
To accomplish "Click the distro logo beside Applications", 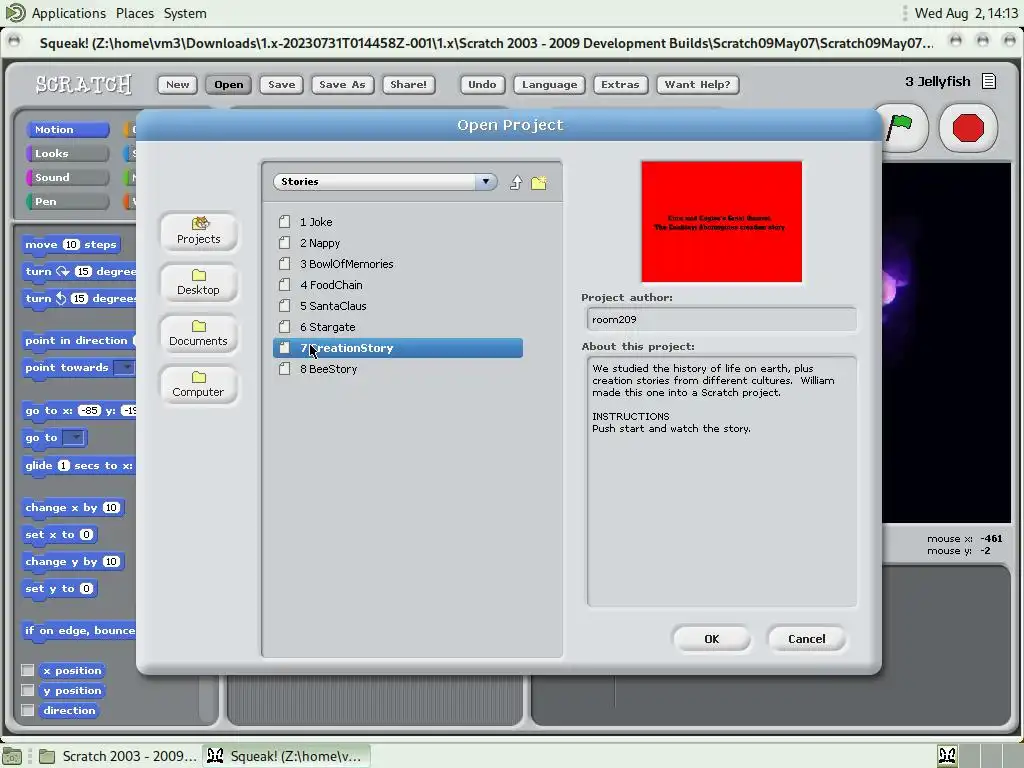I will [x=15, y=12].
